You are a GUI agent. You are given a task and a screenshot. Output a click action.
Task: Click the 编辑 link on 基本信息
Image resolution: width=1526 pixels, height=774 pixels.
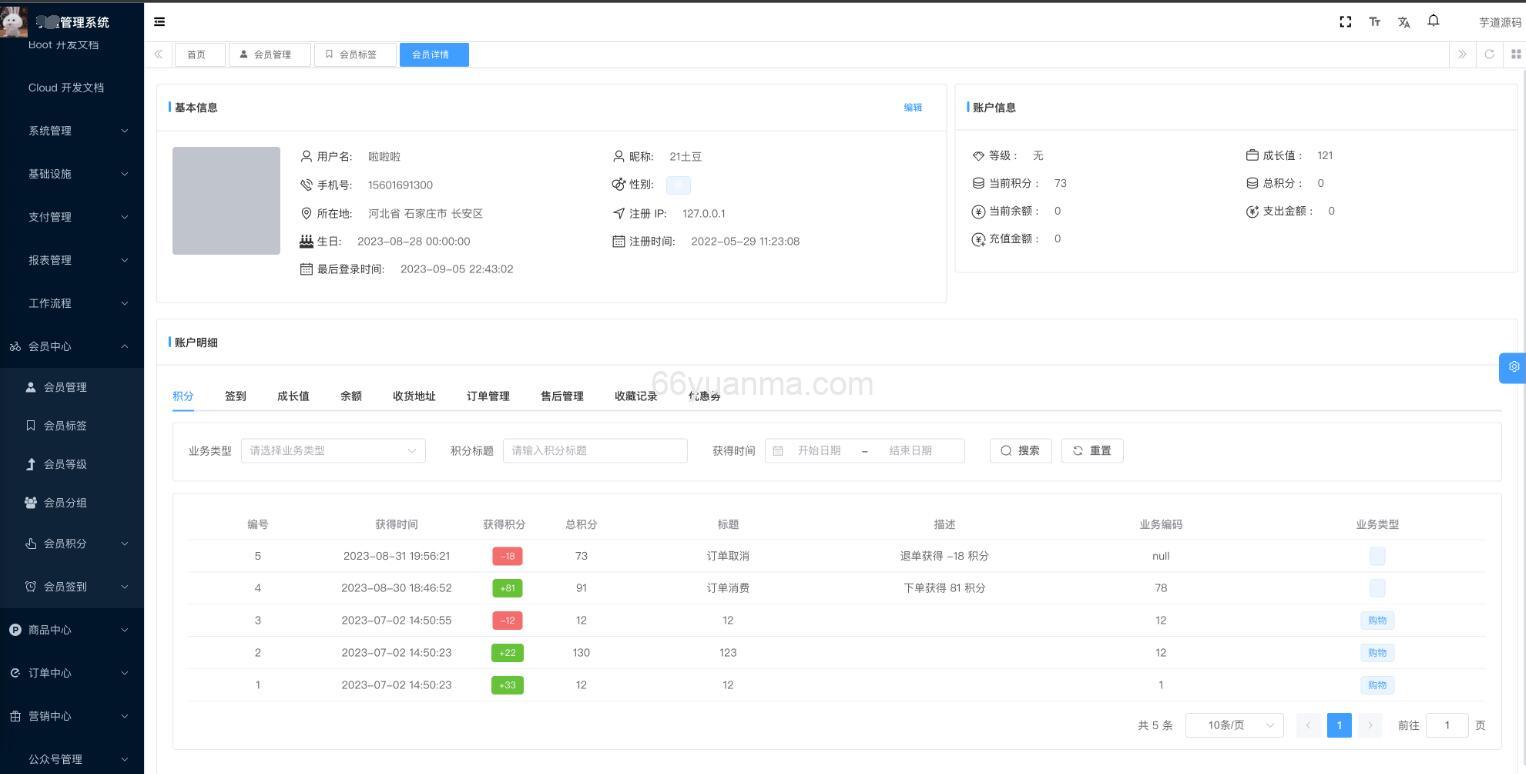[913, 107]
